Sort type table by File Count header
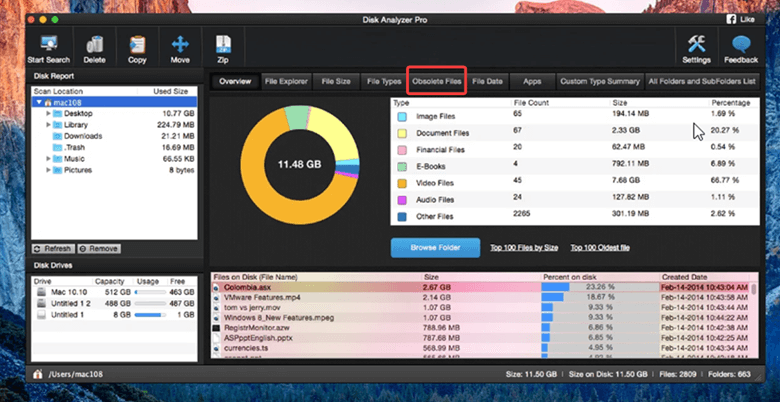780x402 pixels. pos(560,103)
